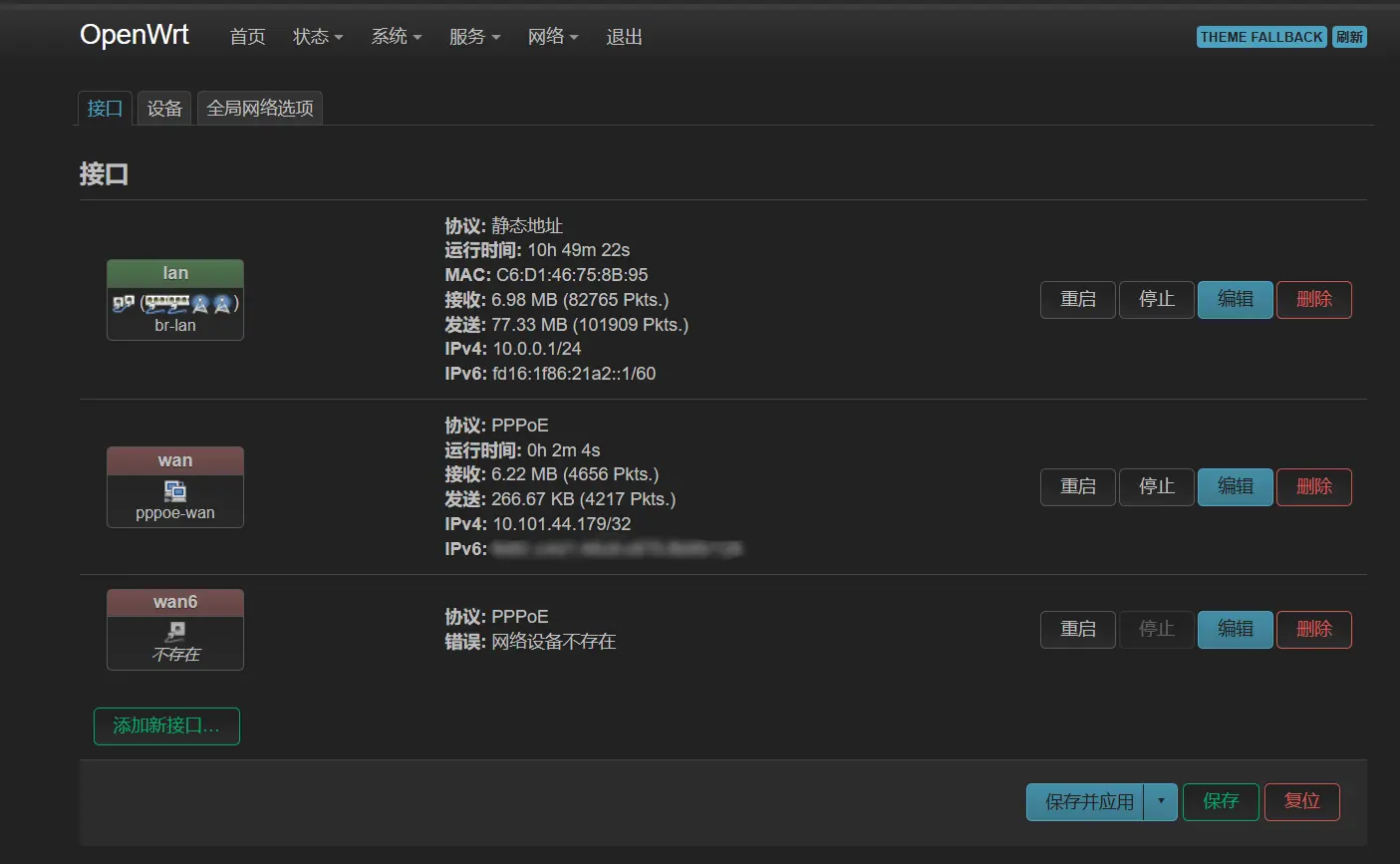This screenshot has height=864, width=1400.
Task: Delete the lan interface with 删除
Action: 1313,299
